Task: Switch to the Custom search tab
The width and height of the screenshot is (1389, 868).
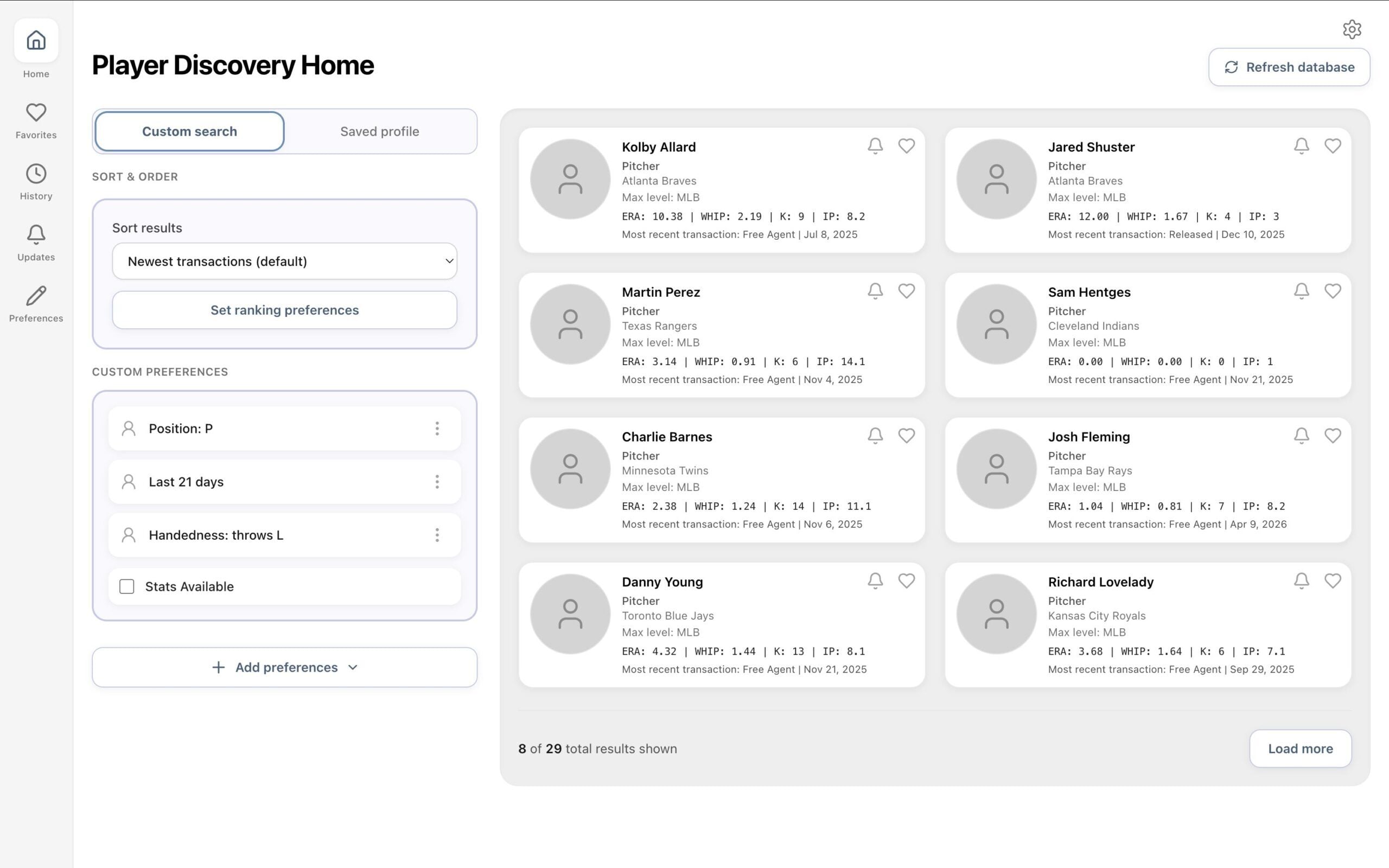Action: (189, 131)
